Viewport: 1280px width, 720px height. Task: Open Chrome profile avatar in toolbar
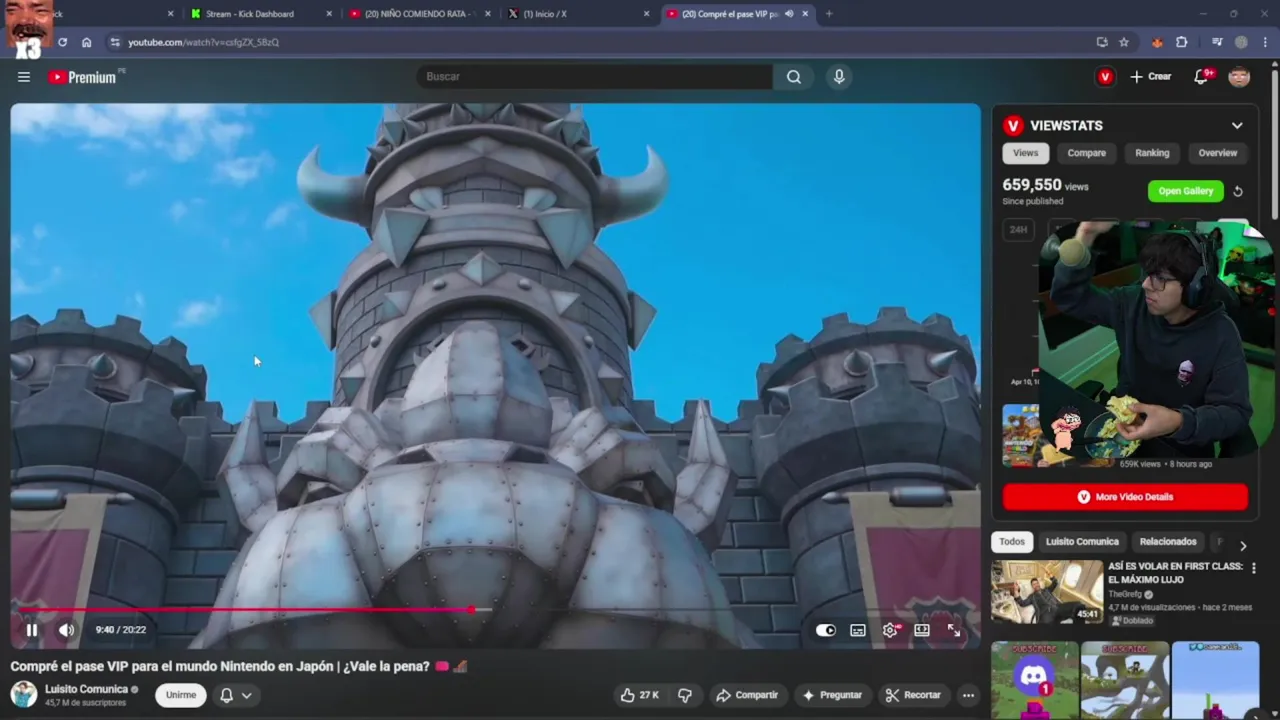pos(1241,42)
